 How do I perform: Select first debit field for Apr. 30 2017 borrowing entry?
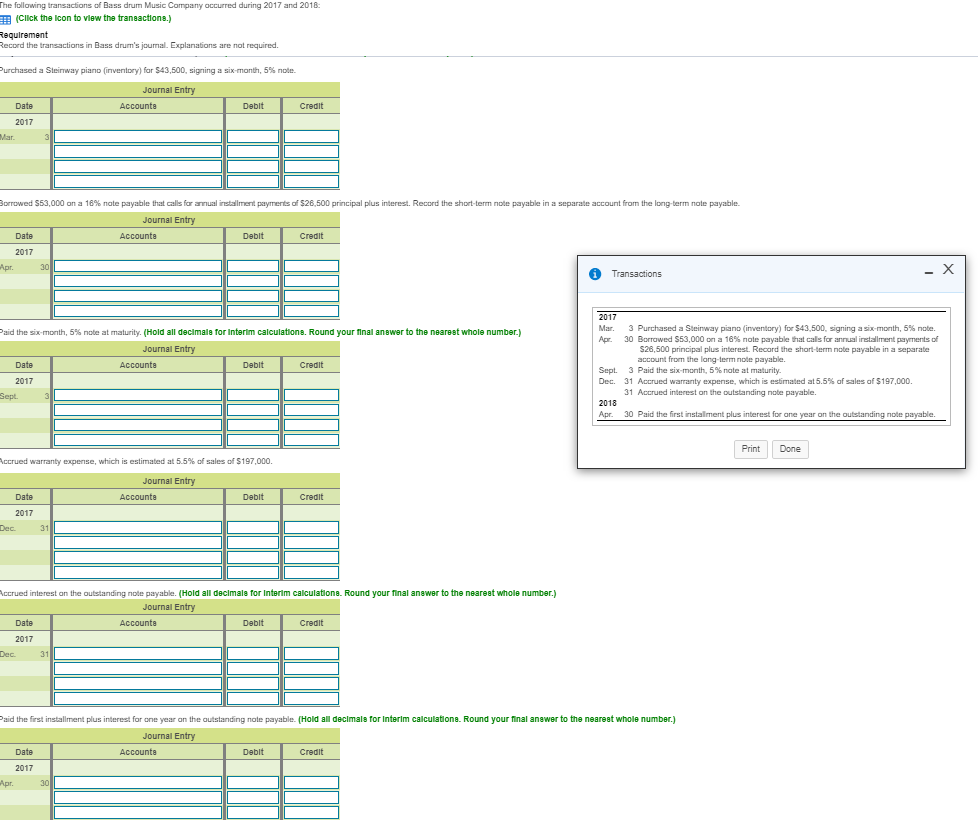point(253,266)
